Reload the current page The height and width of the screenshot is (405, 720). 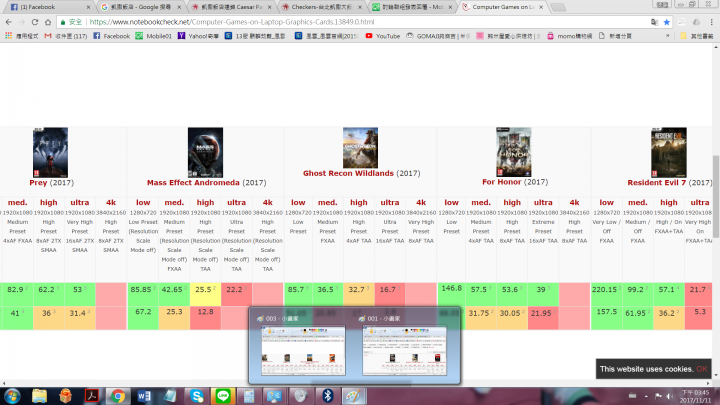point(35,22)
